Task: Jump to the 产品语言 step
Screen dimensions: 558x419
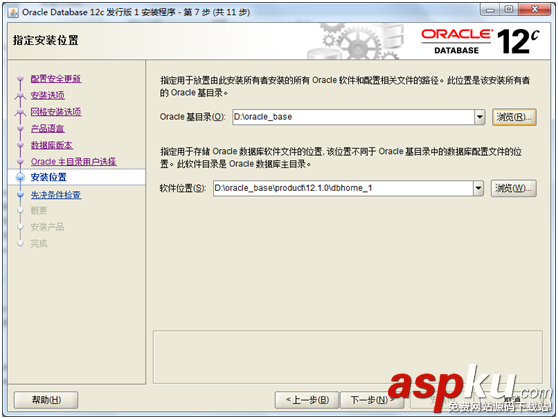Action: click(x=48, y=128)
